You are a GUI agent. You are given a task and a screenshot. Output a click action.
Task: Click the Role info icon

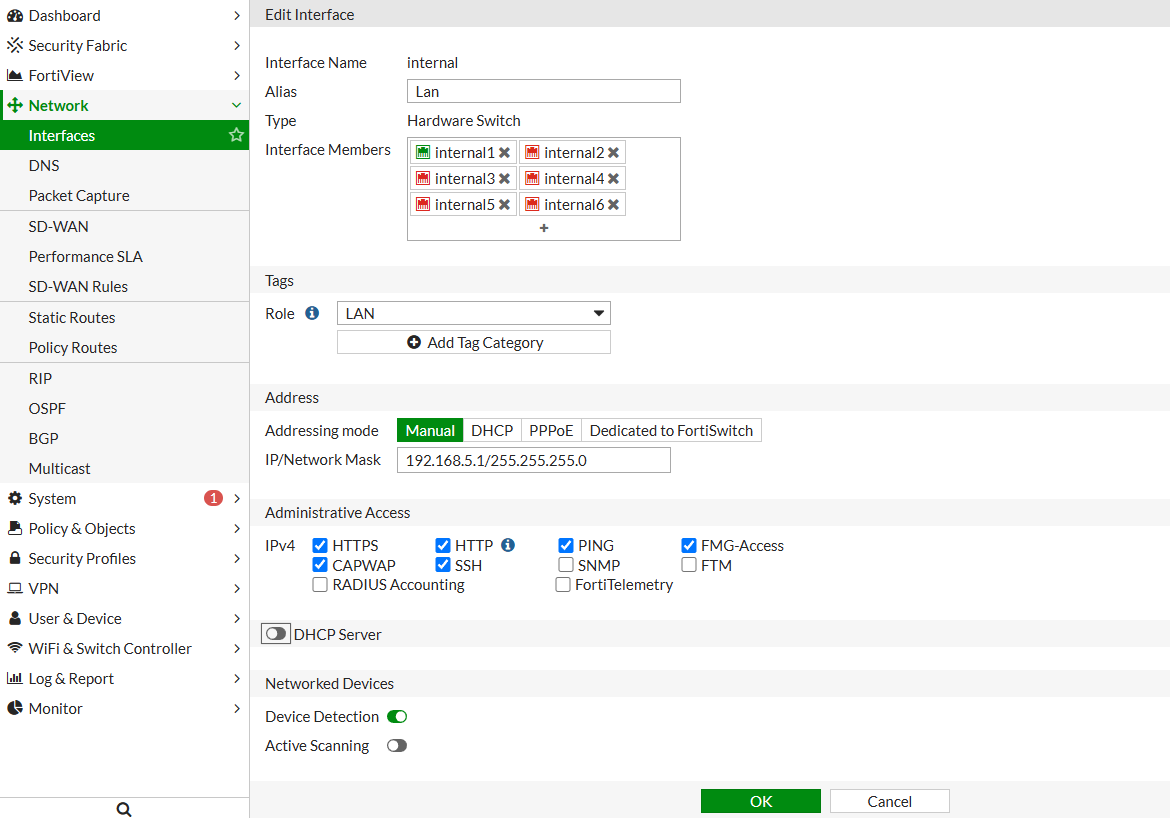pyautogui.click(x=312, y=313)
